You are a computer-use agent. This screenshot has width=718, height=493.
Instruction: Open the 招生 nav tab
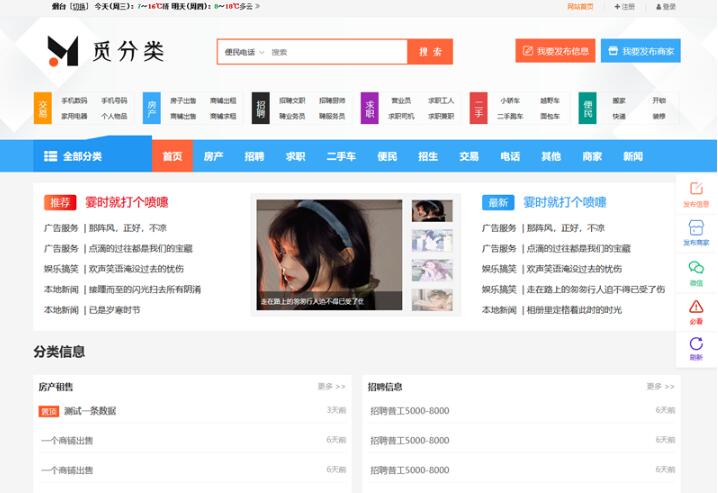coord(428,156)
